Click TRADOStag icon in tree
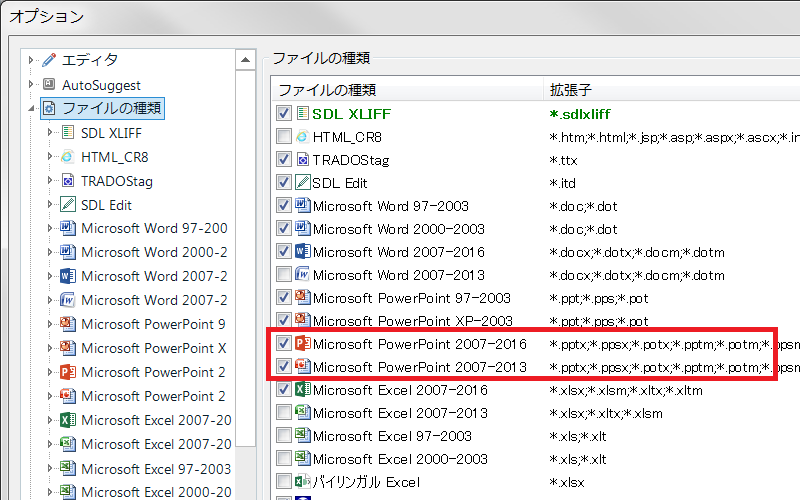The image size is (800, 500). tap(68, 181)
